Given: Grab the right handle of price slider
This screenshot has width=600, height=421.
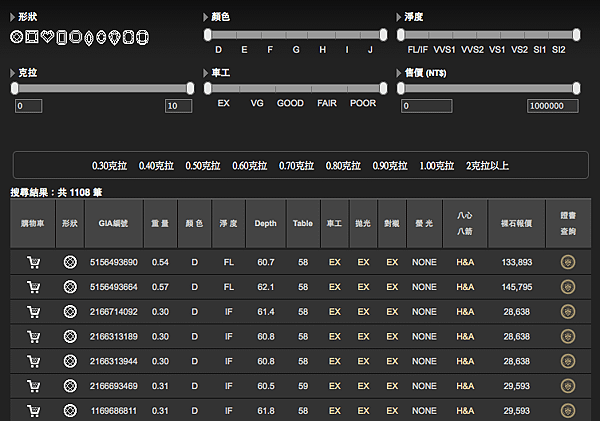Looking at the screenshot, I should coord(576,88).
